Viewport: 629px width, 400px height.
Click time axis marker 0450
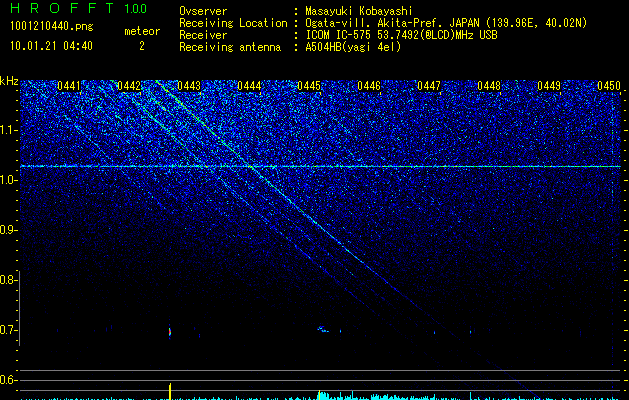(609, 86)
